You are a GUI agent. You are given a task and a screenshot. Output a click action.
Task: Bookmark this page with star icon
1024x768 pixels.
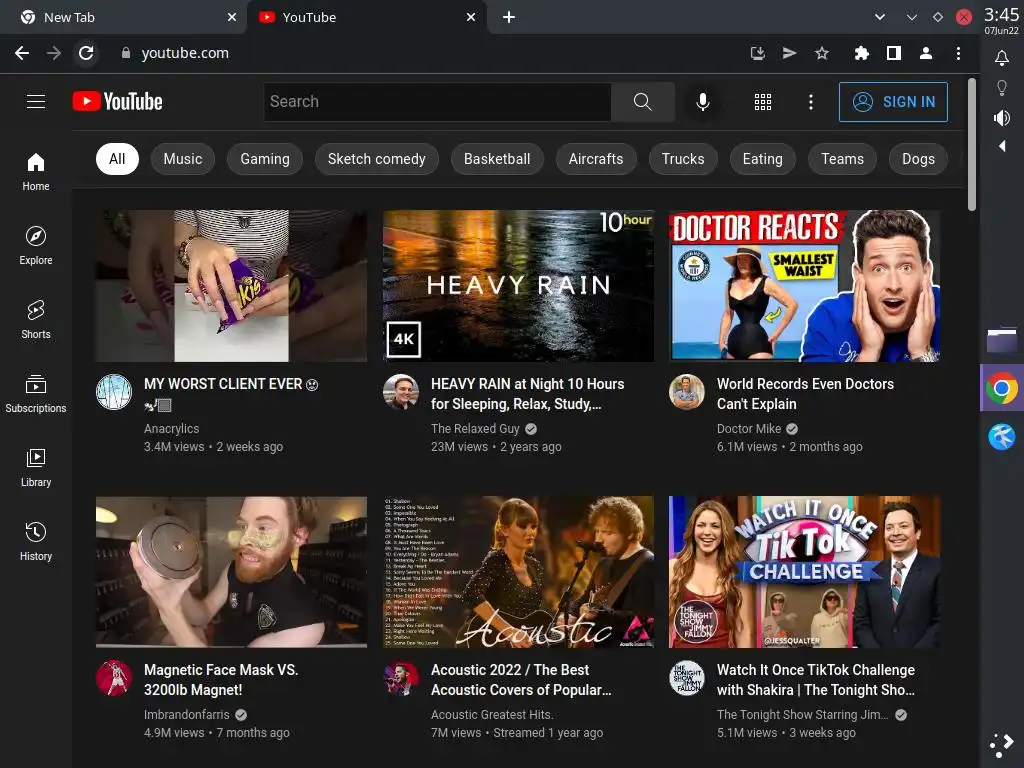click(822, 53)
